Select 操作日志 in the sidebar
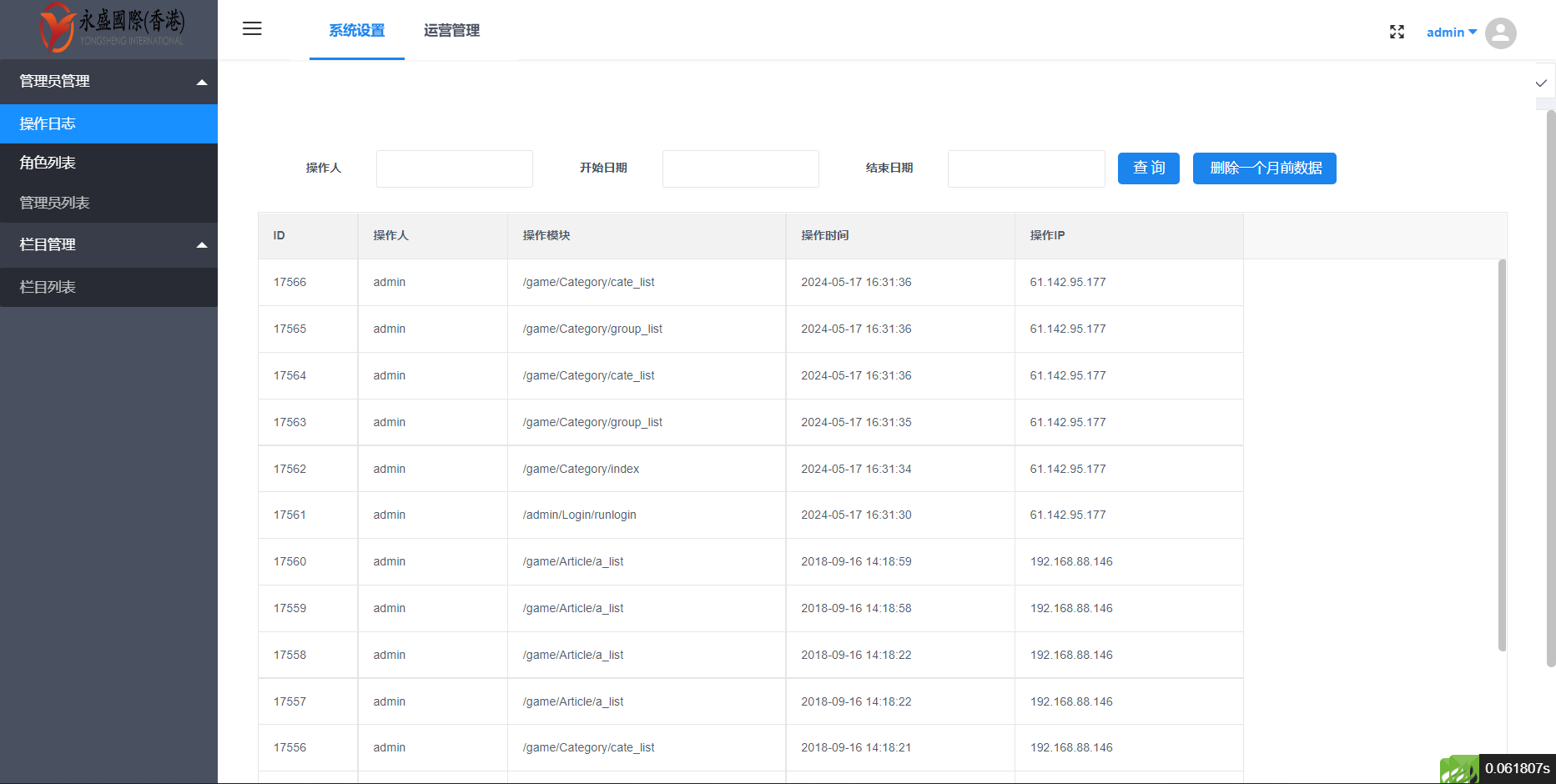The width and height of the screenshot is (1556, 784). 108,123
